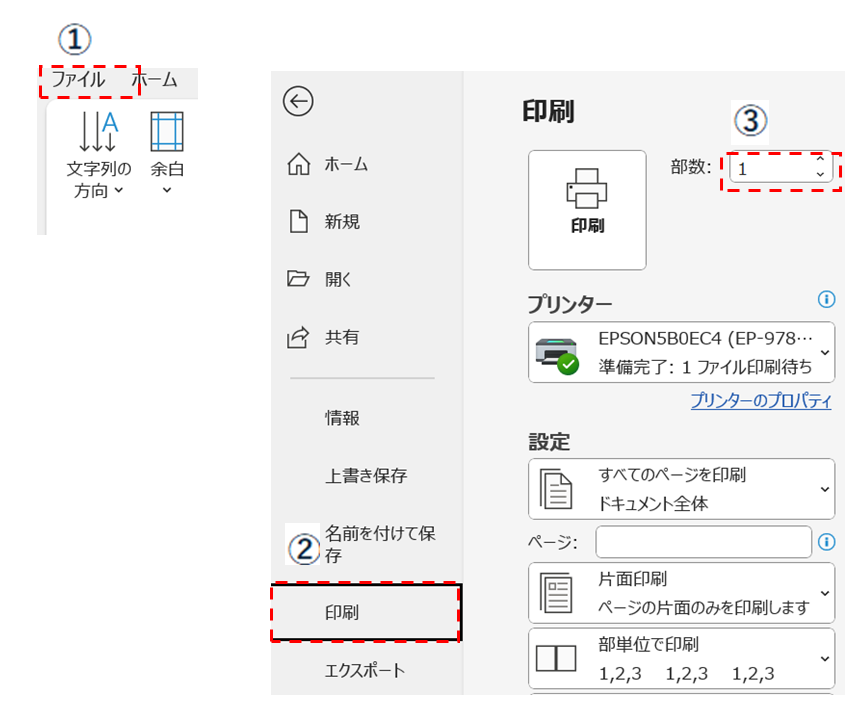Open the Print All Pages dropdown

681,489
